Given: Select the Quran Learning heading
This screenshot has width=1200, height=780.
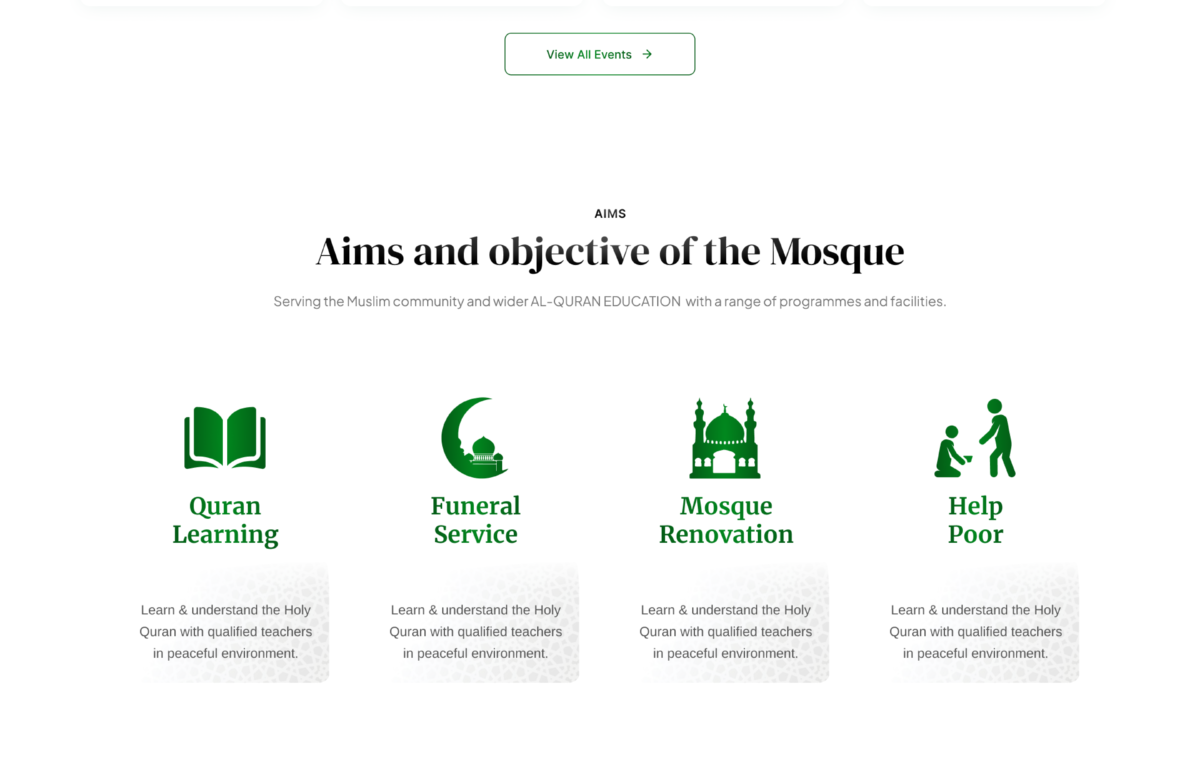Looking at the screenshot, I should pyautogui.click(x=225, y=520).
